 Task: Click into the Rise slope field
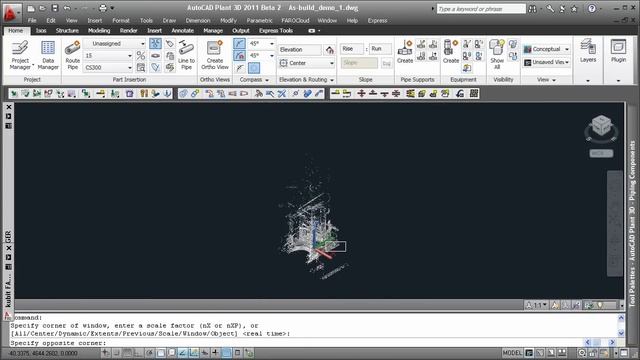[x=351, y=49]
